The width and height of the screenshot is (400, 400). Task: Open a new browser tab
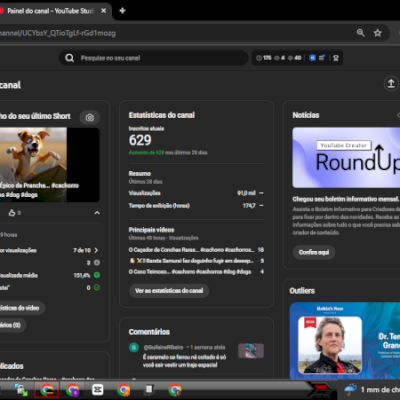coord(122,11)
